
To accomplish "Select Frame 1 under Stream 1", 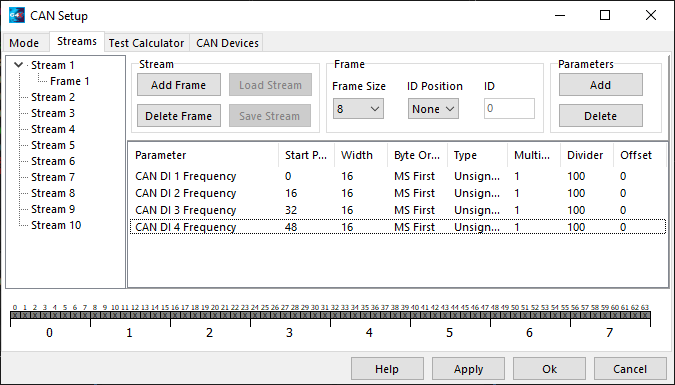I will 70,81.
